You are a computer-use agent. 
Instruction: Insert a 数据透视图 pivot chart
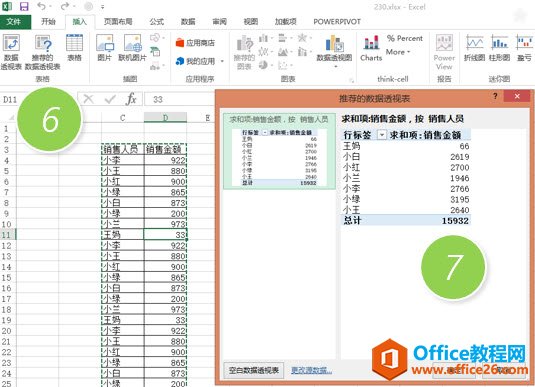[334, 49]
